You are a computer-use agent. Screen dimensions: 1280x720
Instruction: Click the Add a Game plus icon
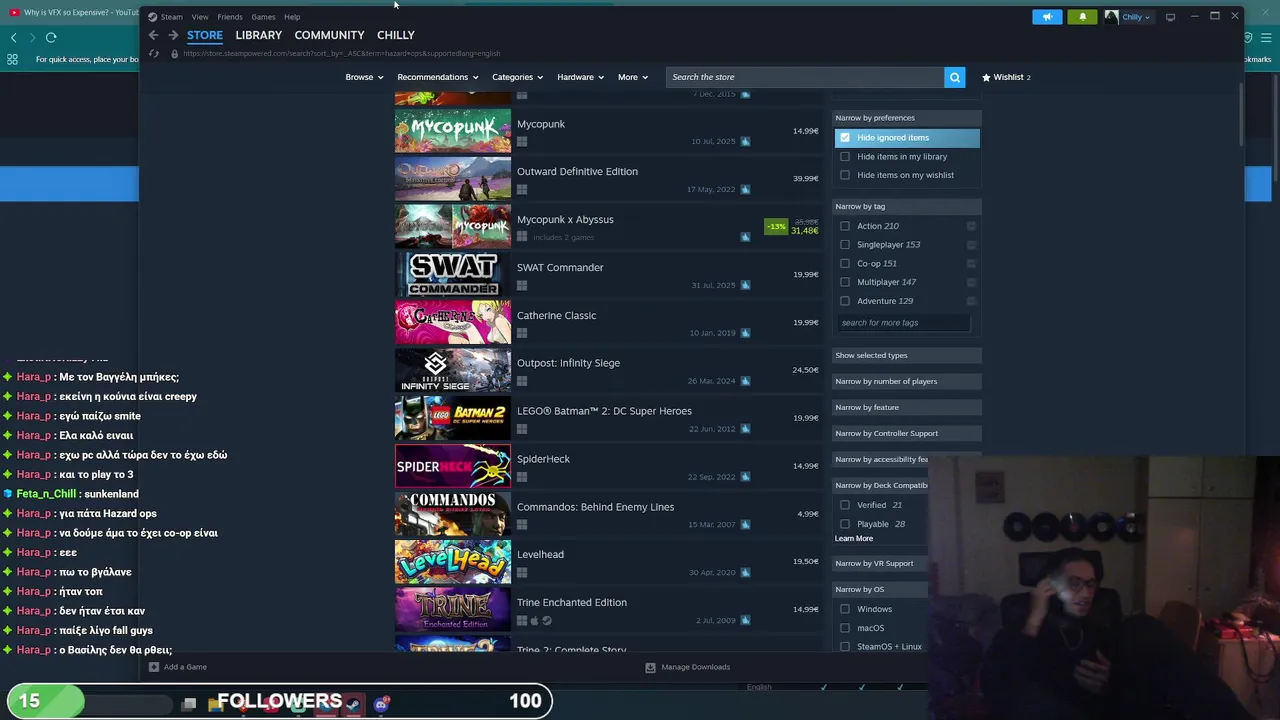click(153, 667)
